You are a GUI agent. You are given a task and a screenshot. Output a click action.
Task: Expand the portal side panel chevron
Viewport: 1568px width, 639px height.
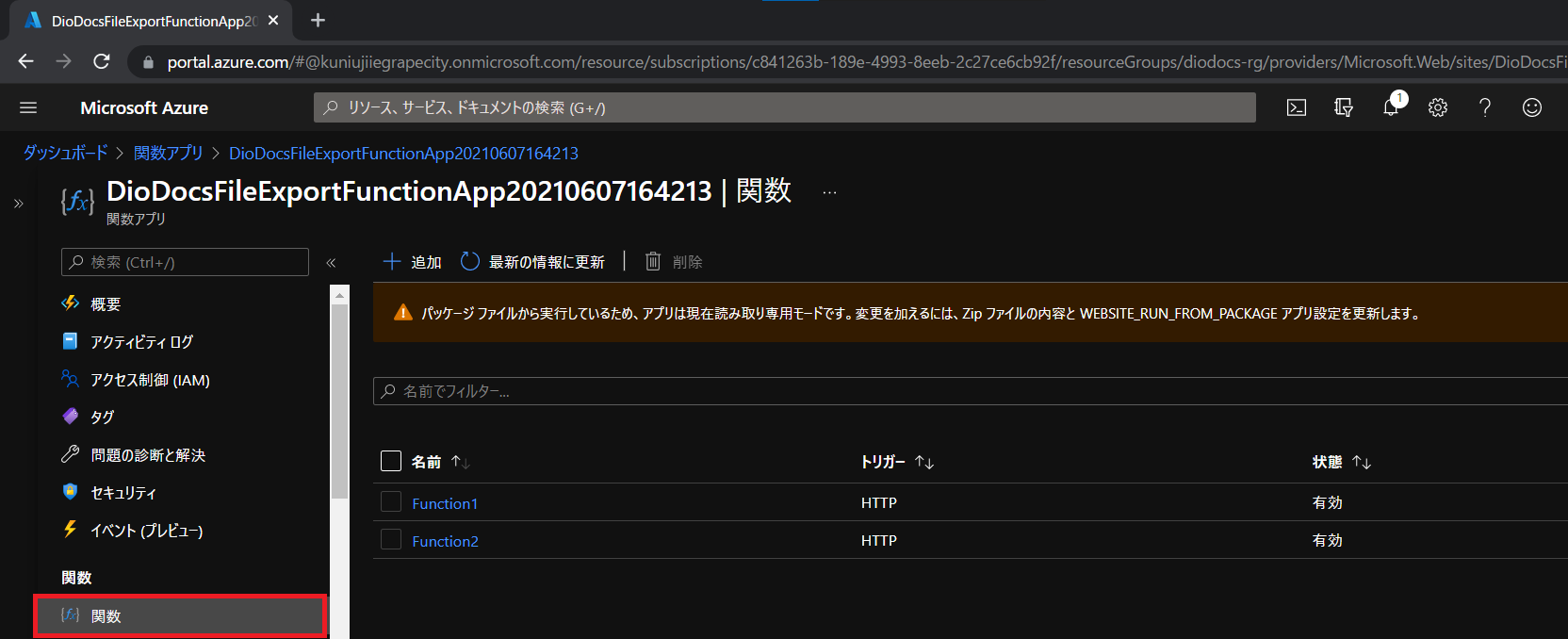point(18,203)
